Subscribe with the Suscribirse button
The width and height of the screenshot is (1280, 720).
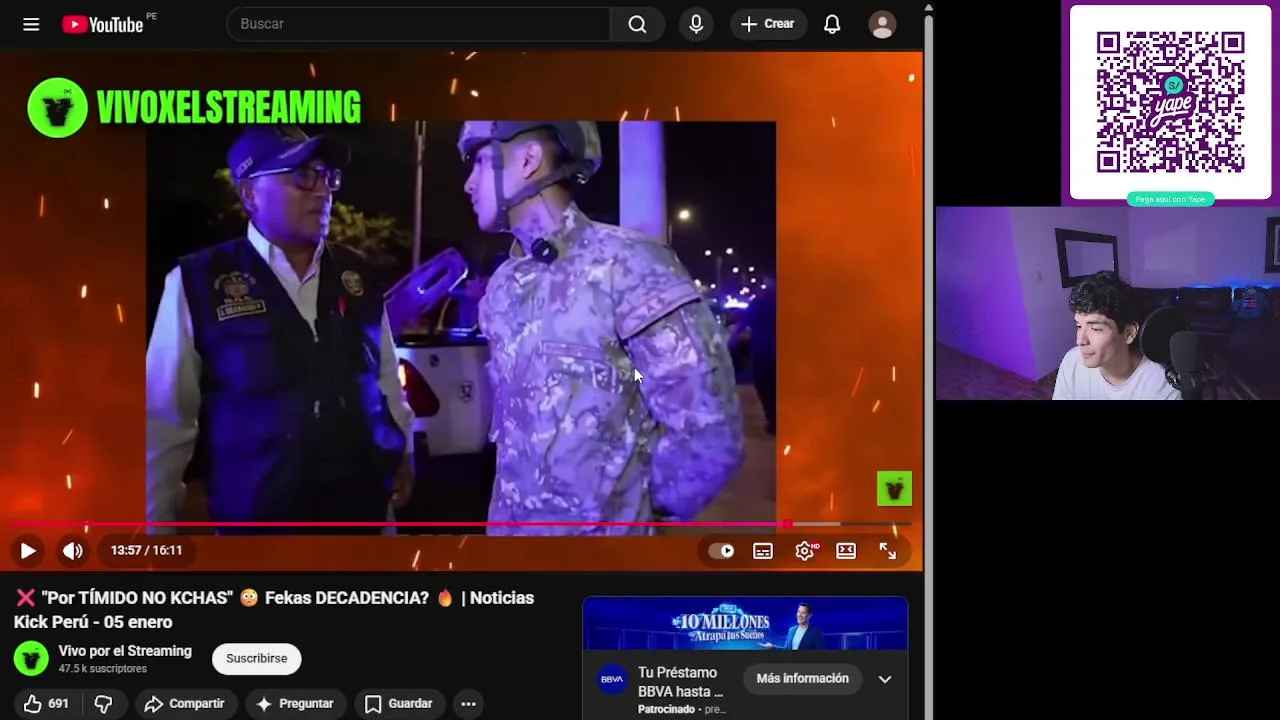point(256,658)
